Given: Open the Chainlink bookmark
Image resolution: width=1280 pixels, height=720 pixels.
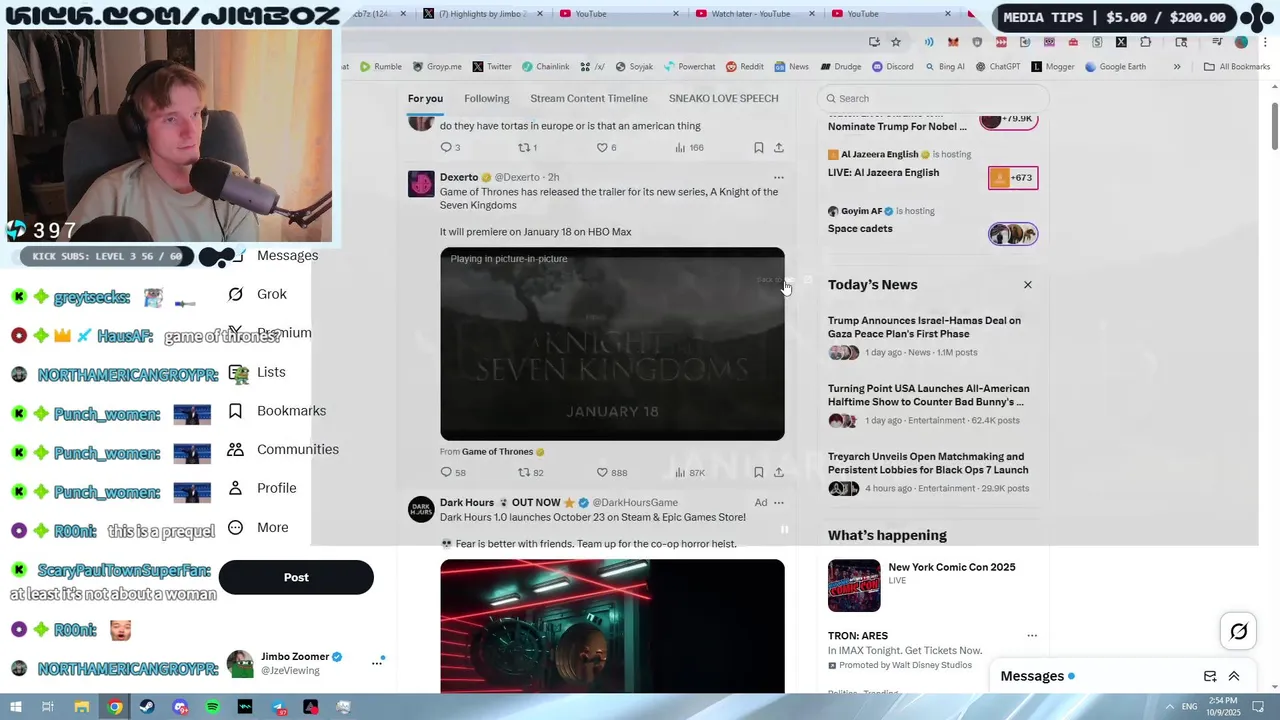Looking at the screenshot, I should [545, 67].
